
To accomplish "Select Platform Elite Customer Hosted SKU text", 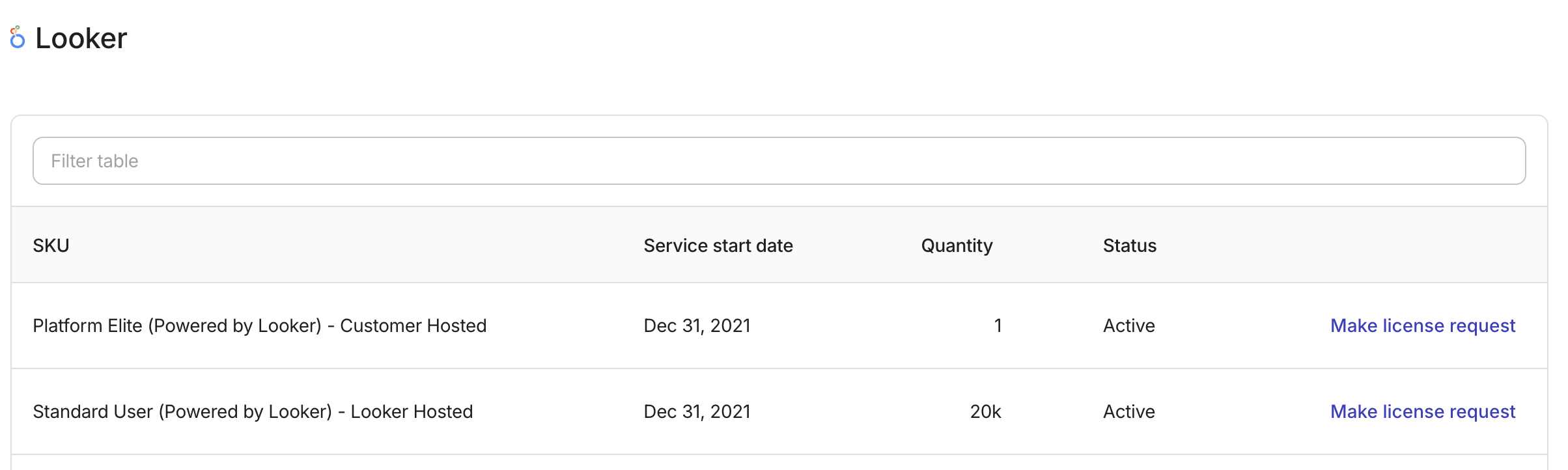I will click(x=259, y=325).
